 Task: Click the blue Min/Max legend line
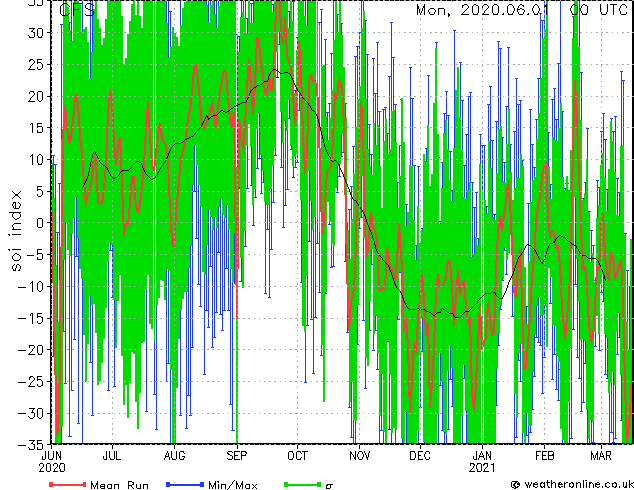[x=185, y=484]
